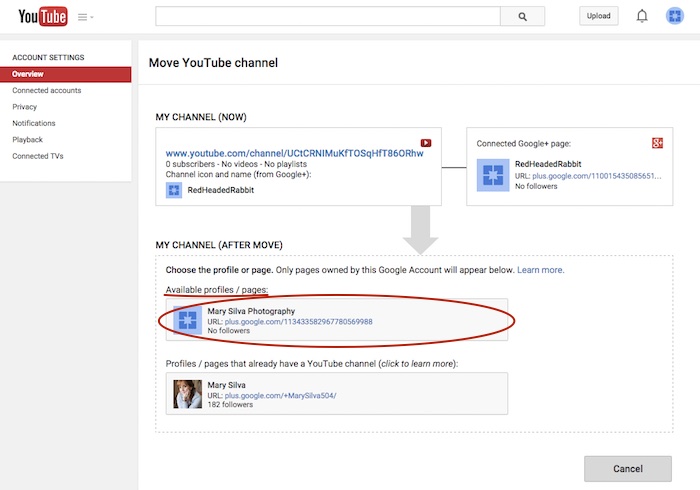Click the search magnifier button
700x490 pixels.
pyautogui.click(x=521, y=16)
